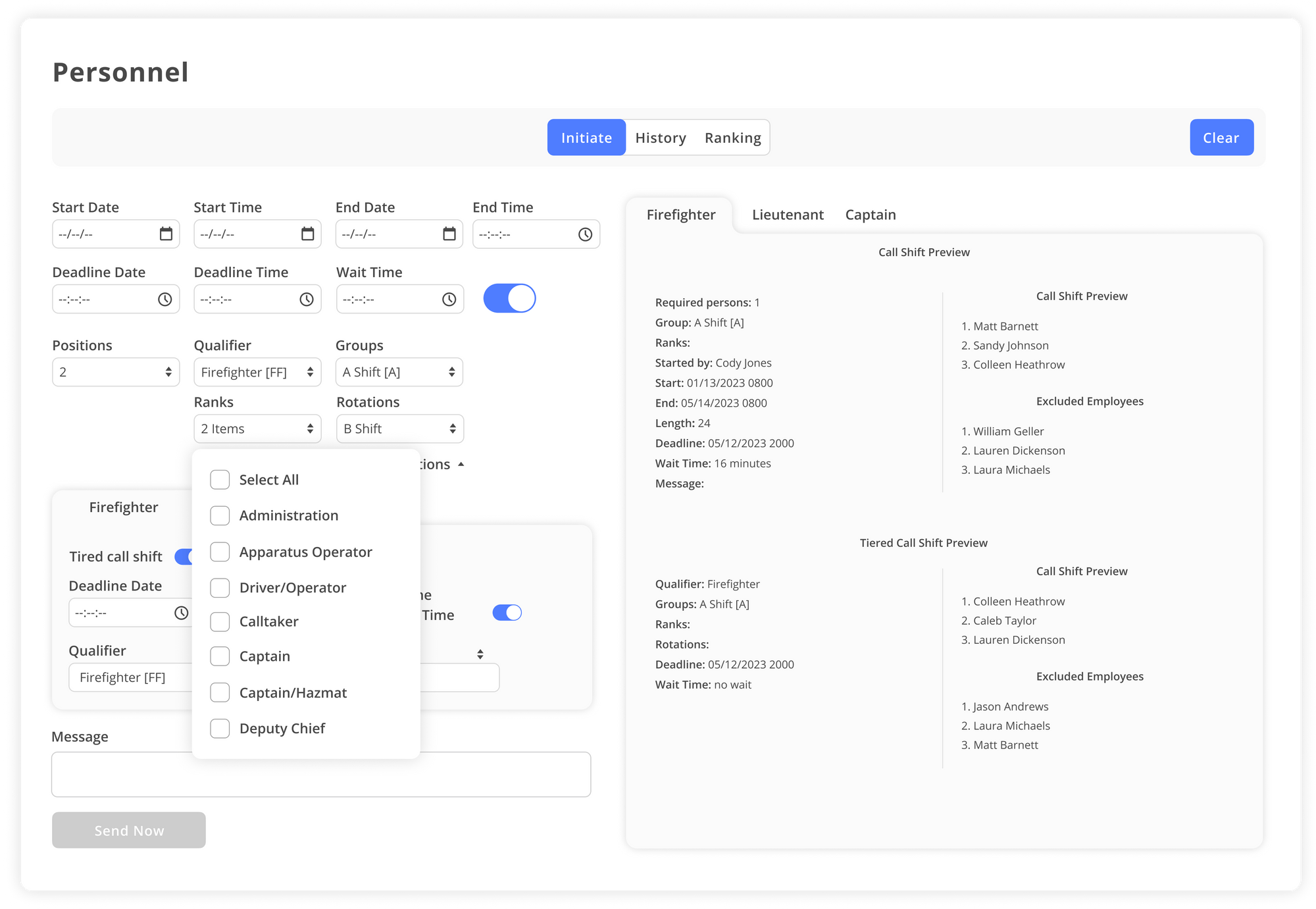The width and height of the screenshot is (1316, 909).
Task: Open the Firefighter section's Deadline Date clock picker
Action: (182, 612)
